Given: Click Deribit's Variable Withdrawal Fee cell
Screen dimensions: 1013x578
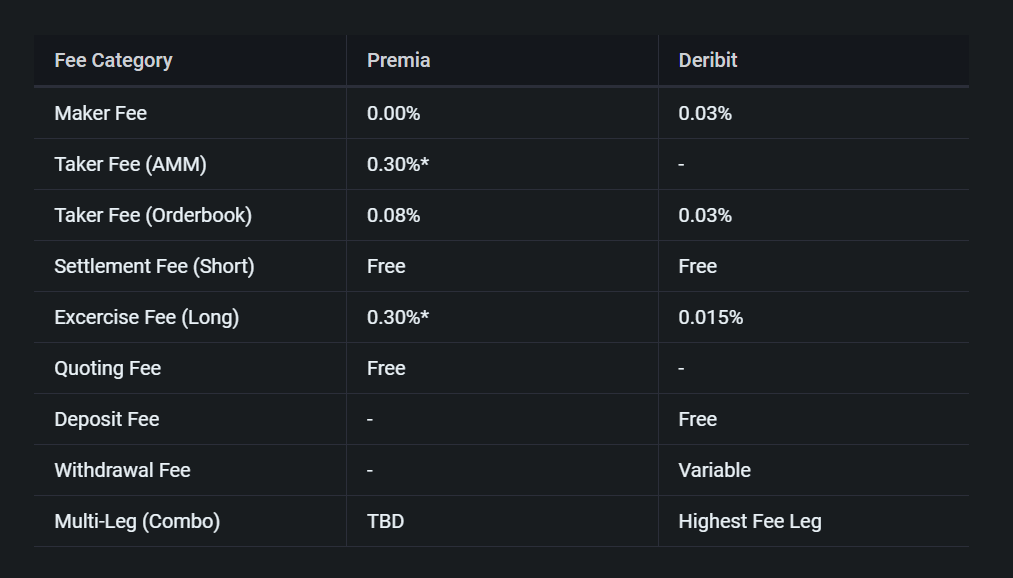Looking at the screenshot, I should click(714, 470).
